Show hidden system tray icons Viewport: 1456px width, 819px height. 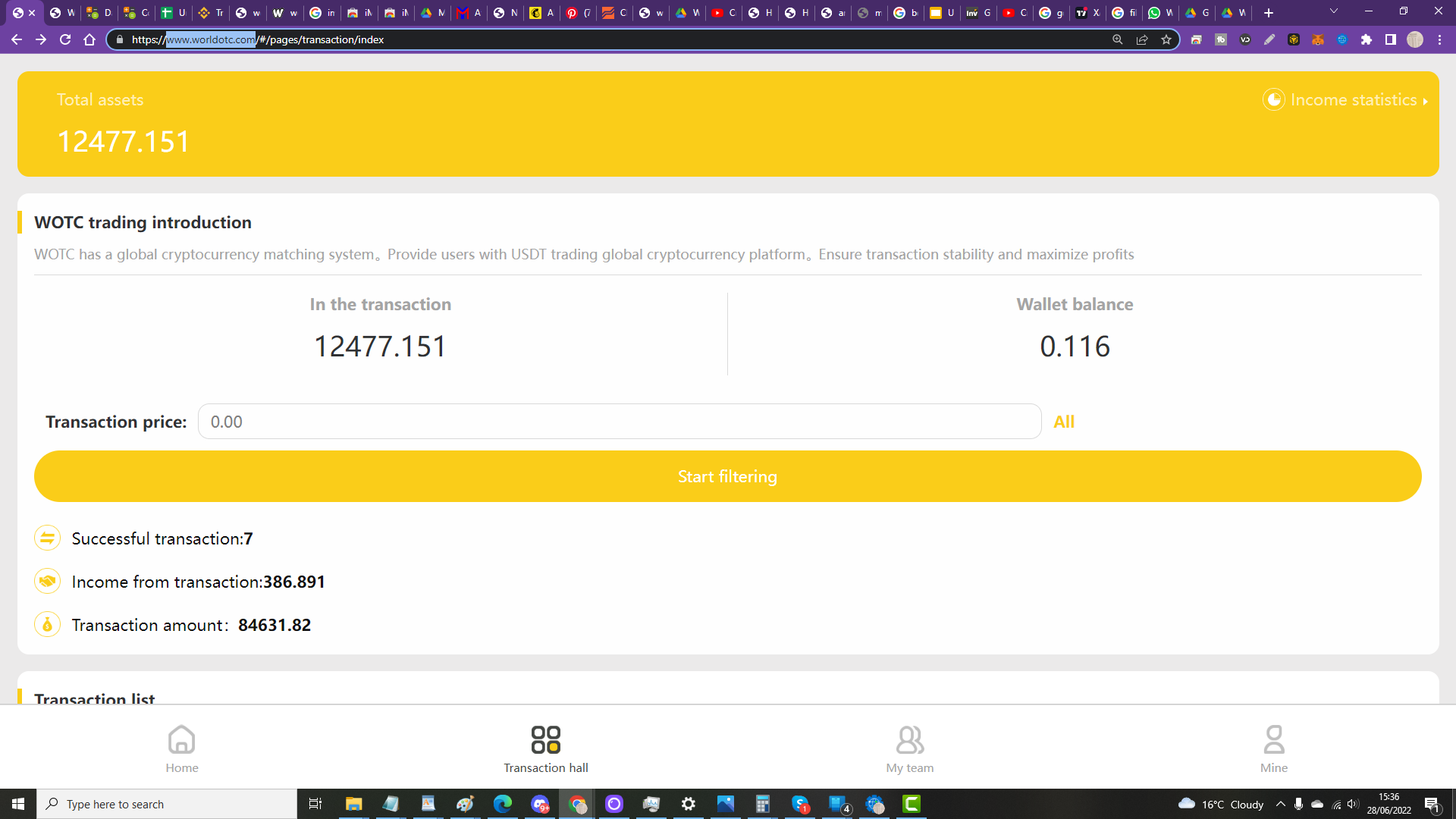click(x=1281, y=804)
